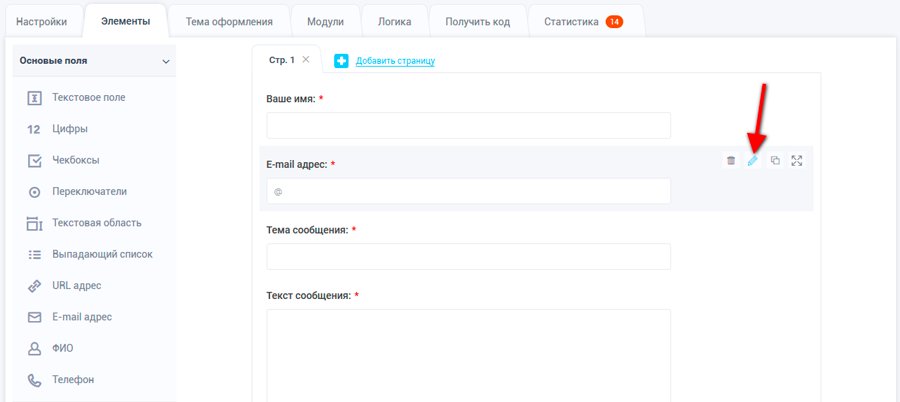Add the URL адрес element
This screenshot has width=900, height=402.
76,286
